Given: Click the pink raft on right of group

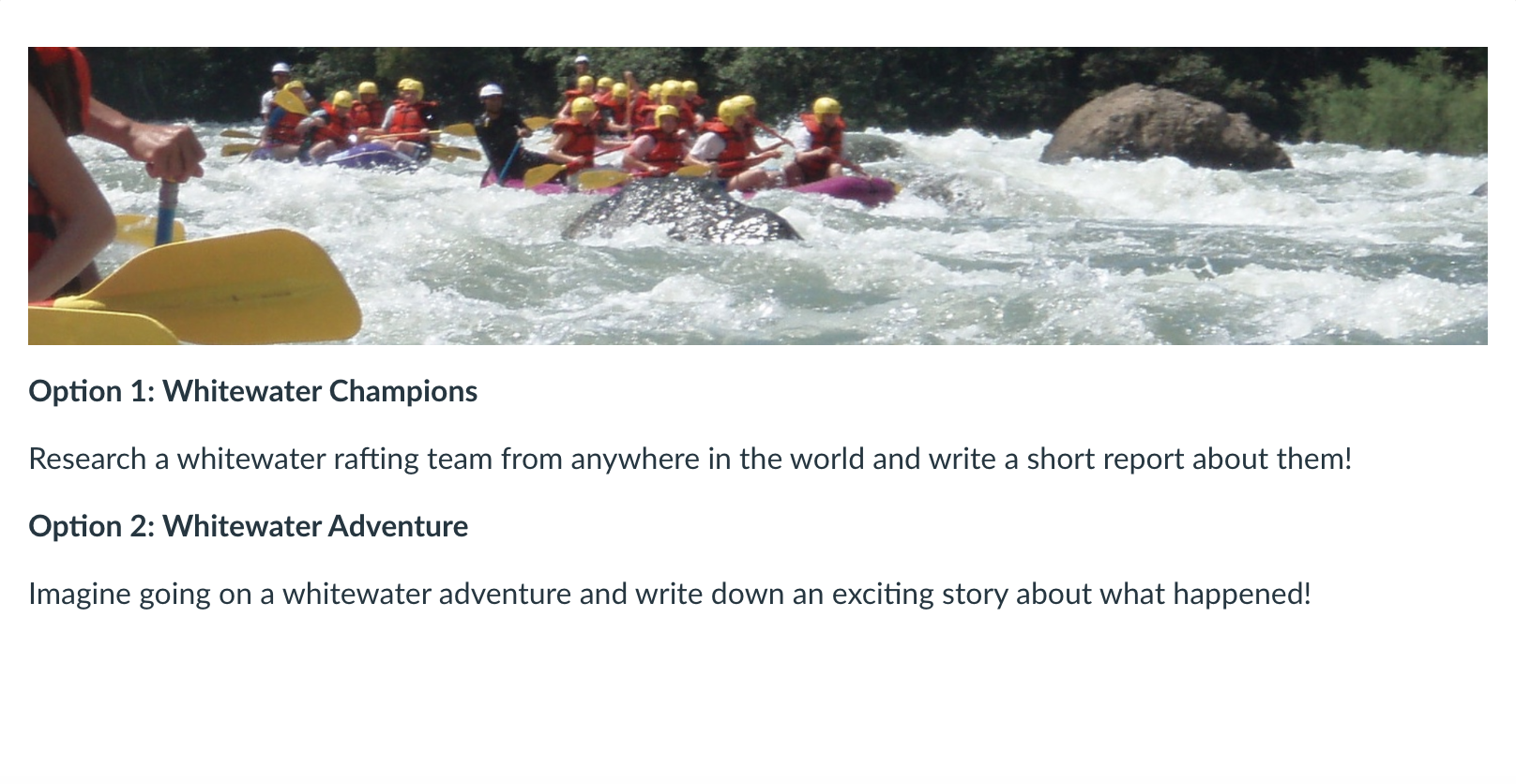Looking at the screenshot, I should click(849, 188).
